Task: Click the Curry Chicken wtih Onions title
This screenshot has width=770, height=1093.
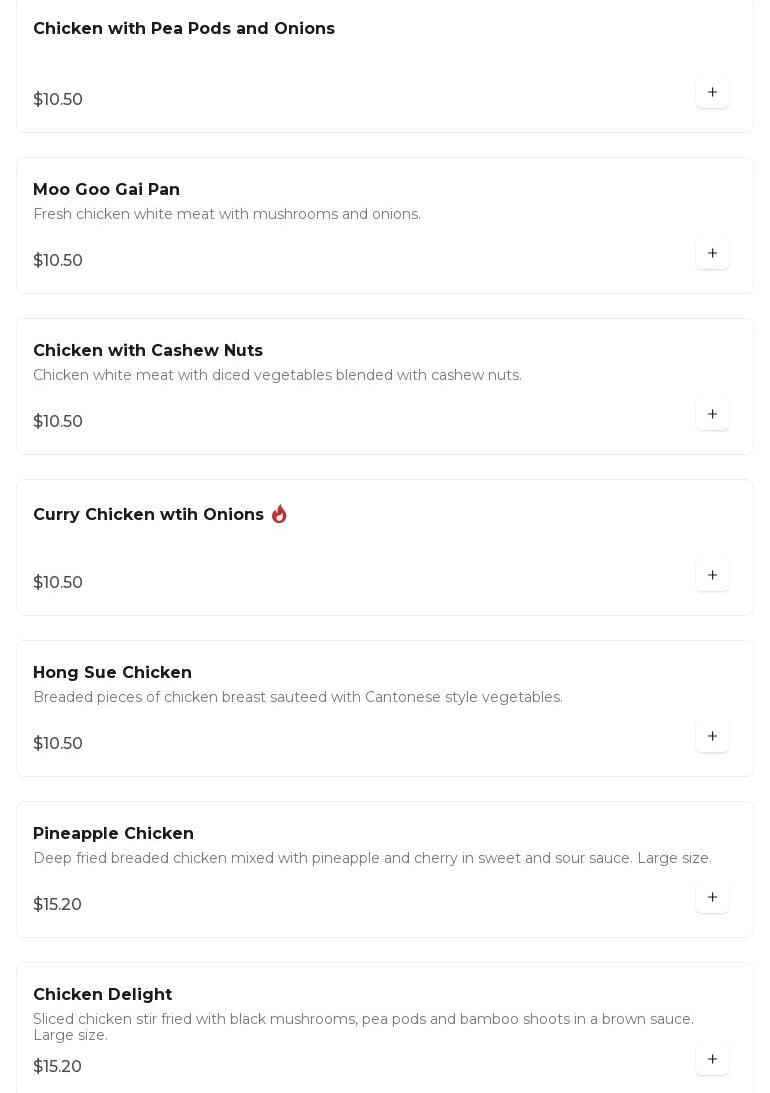Action: coord(148,515)
